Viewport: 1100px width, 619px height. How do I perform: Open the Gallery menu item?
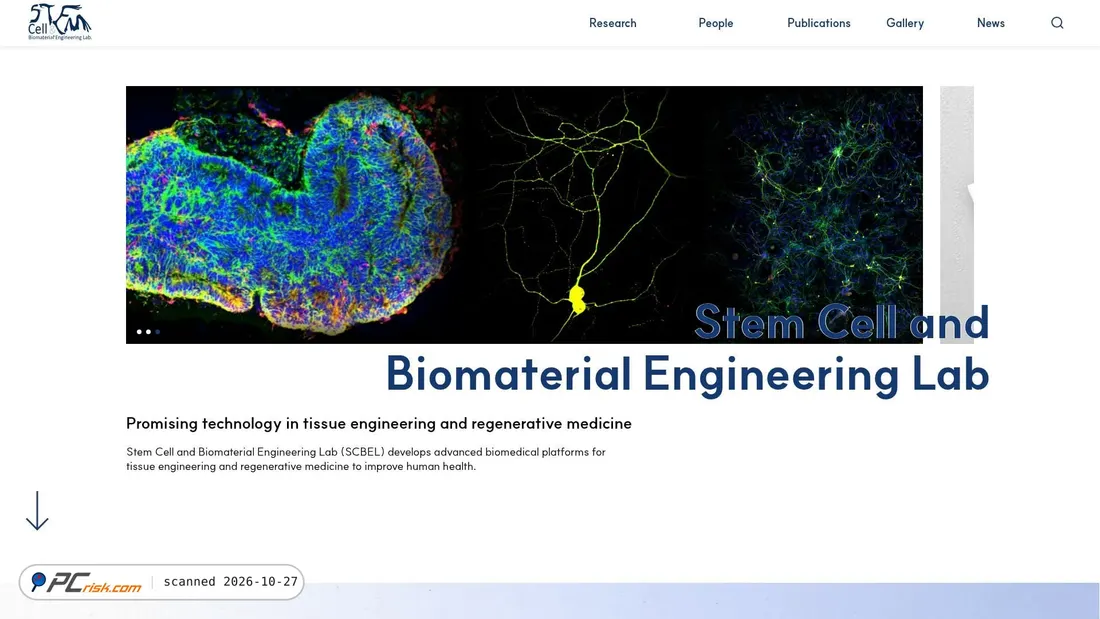click(905, 23)
